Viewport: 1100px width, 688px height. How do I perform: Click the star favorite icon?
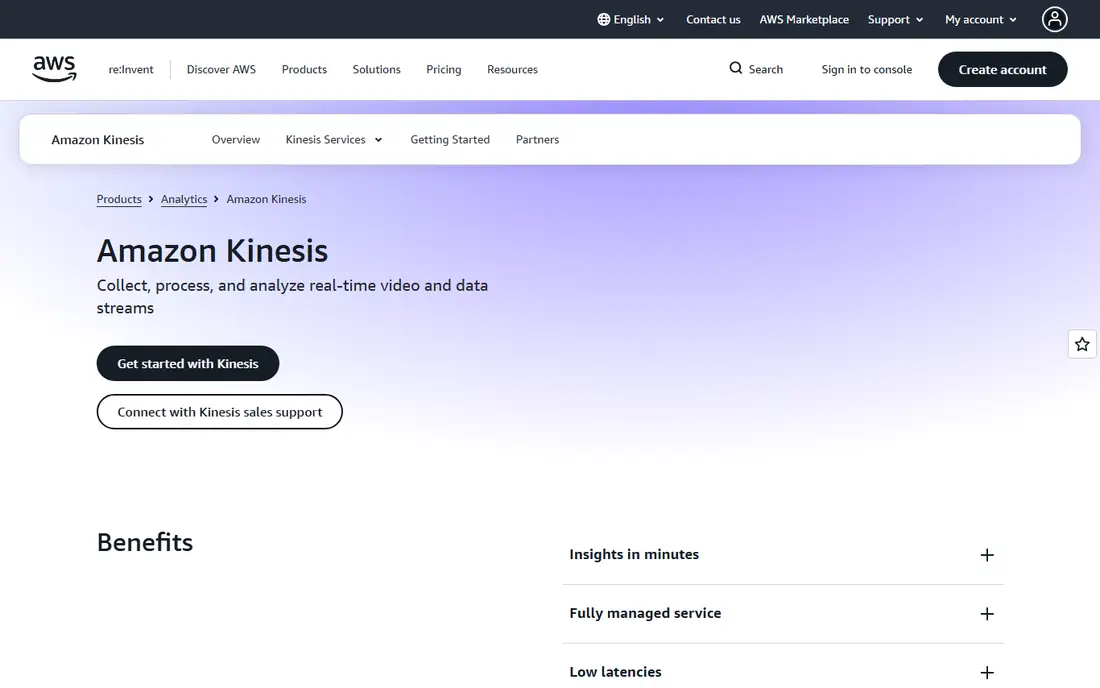pos(1082,344)
